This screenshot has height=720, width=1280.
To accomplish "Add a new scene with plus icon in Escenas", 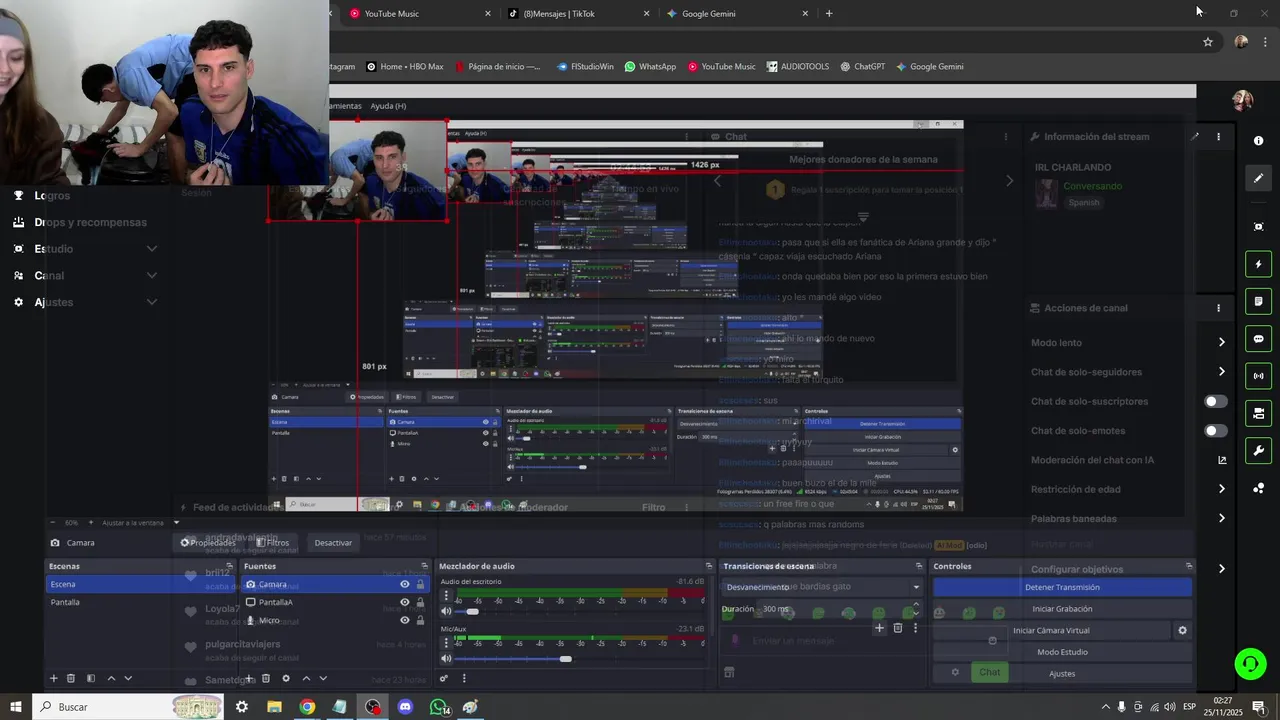I will pyautogui.click(x=54, y=678).
